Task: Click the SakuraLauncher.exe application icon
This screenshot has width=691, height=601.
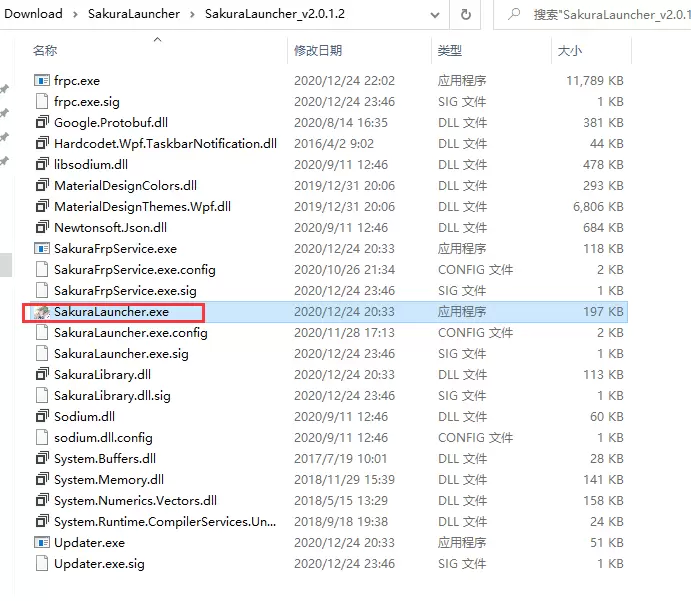Action: point(42,312)
